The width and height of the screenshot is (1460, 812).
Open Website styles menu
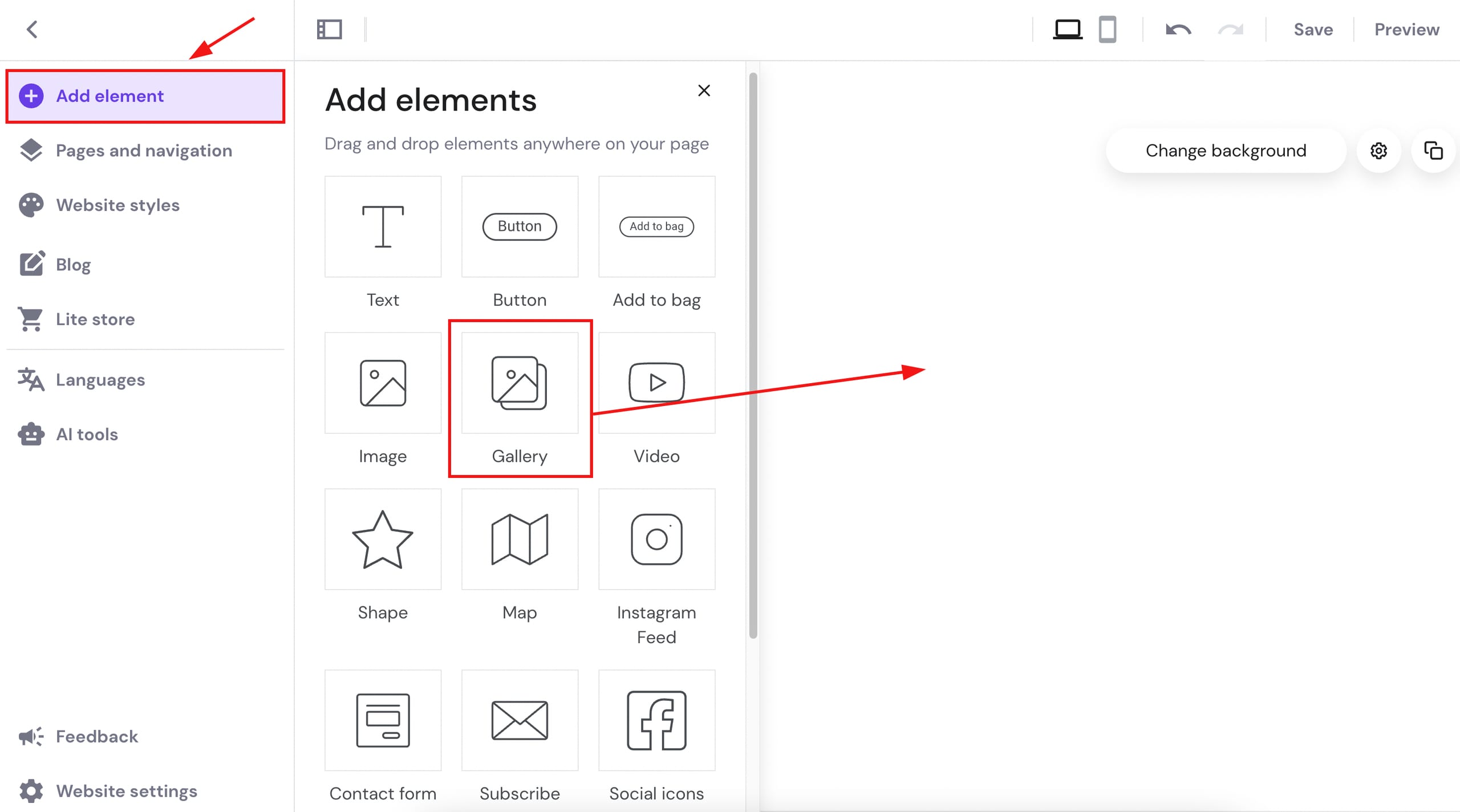pos(117,205)
